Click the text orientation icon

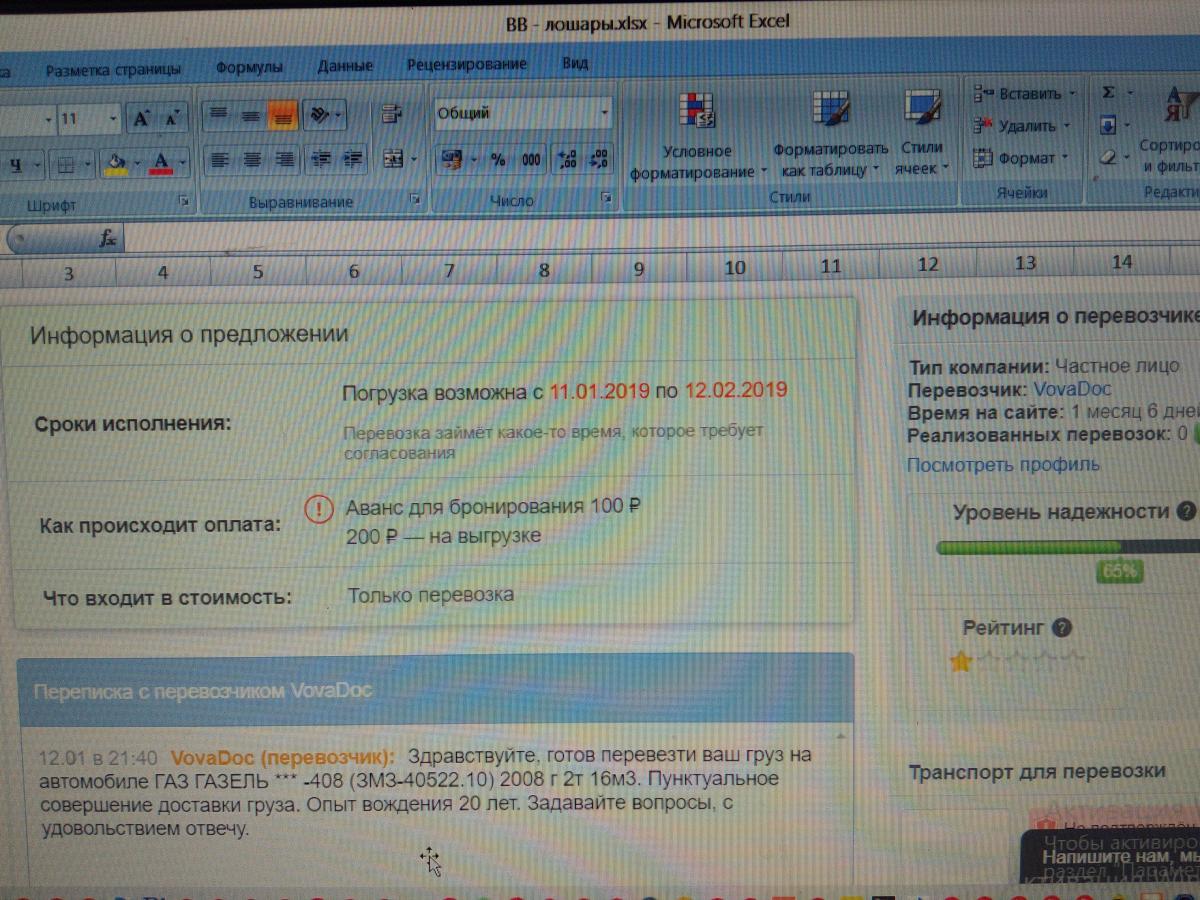click(x=320, y=116)
